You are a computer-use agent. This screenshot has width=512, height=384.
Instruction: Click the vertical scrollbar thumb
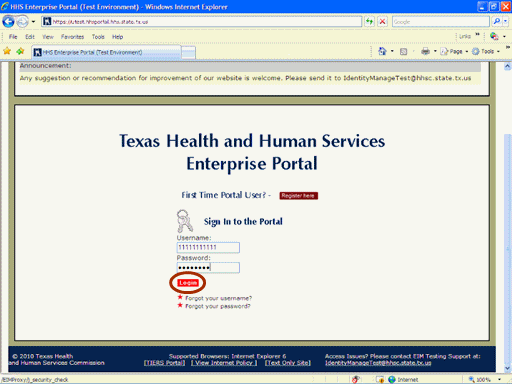pyautogui.click(x=507, y=249)
